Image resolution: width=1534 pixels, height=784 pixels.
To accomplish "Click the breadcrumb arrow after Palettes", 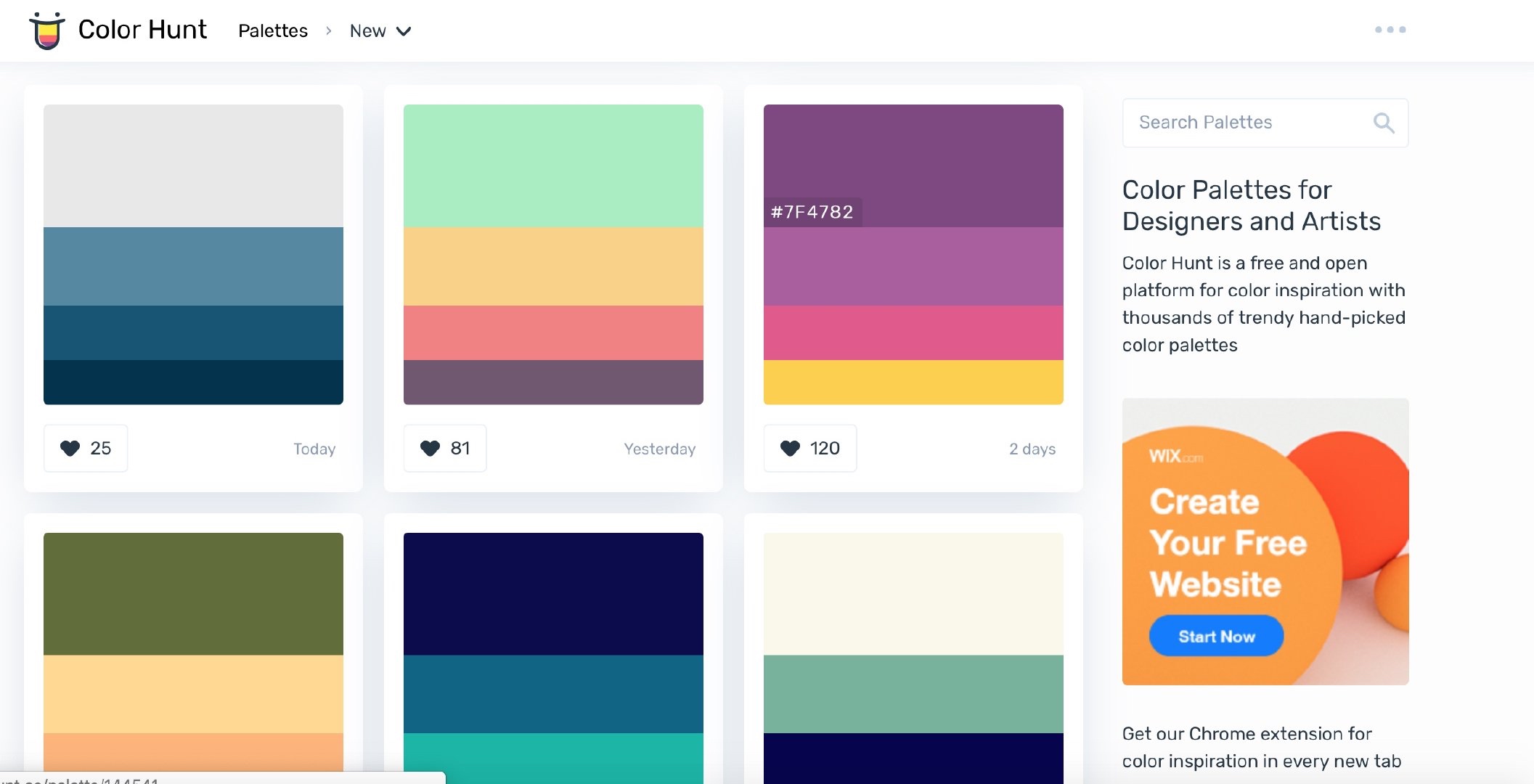I will point(329,31).
